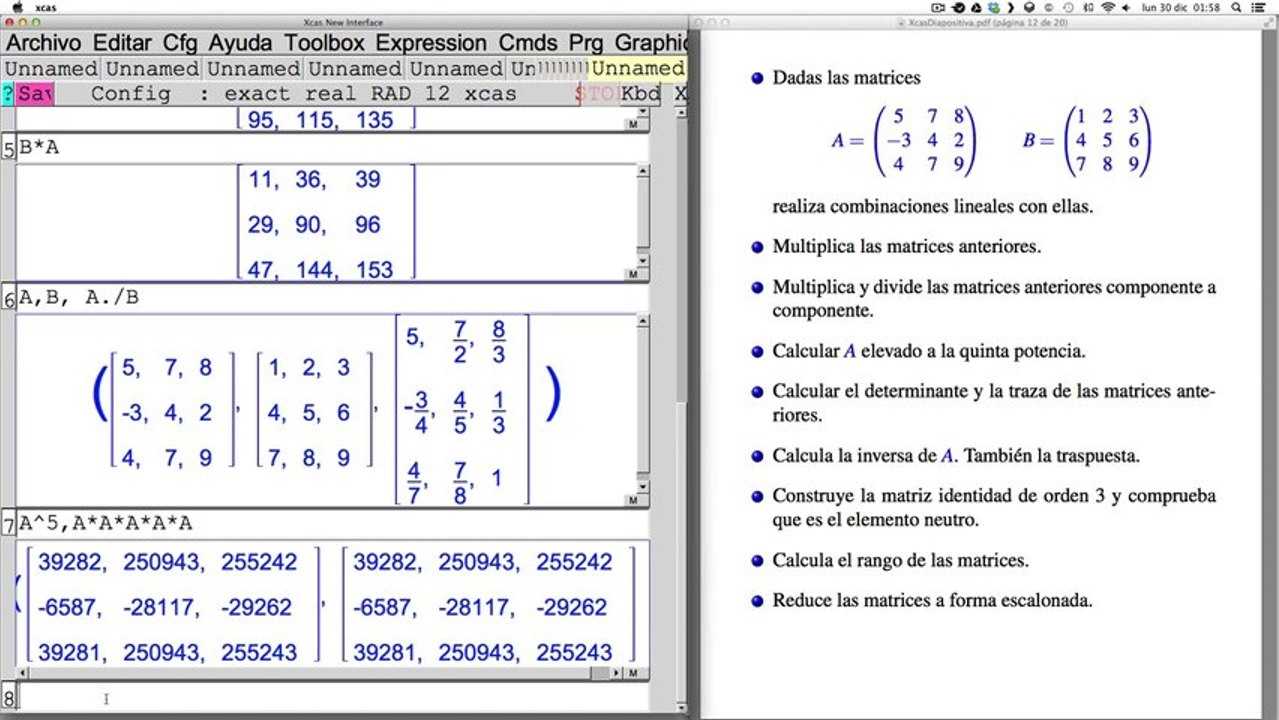The height and width of the screenshot is (720, 1279).
Task: Click 'Dadas las matrices' in the PDF
Action: pos(846,77)
